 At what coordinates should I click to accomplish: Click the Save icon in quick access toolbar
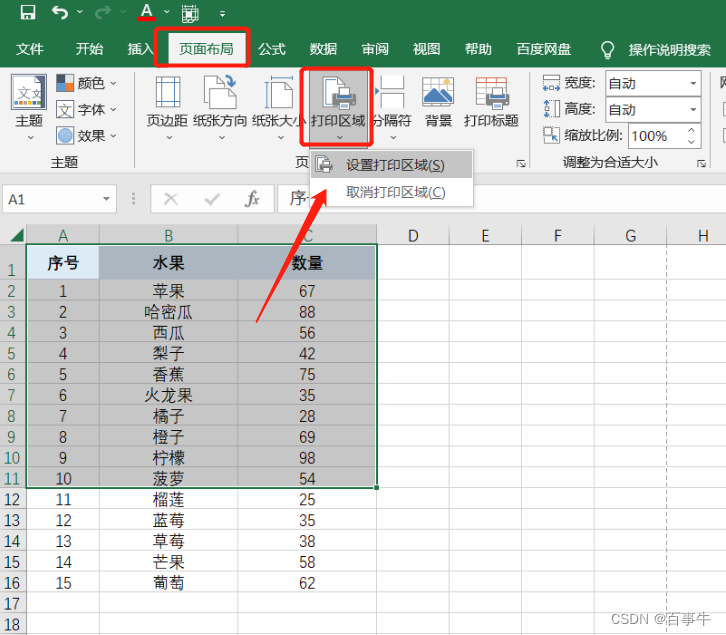click(28, 13)
